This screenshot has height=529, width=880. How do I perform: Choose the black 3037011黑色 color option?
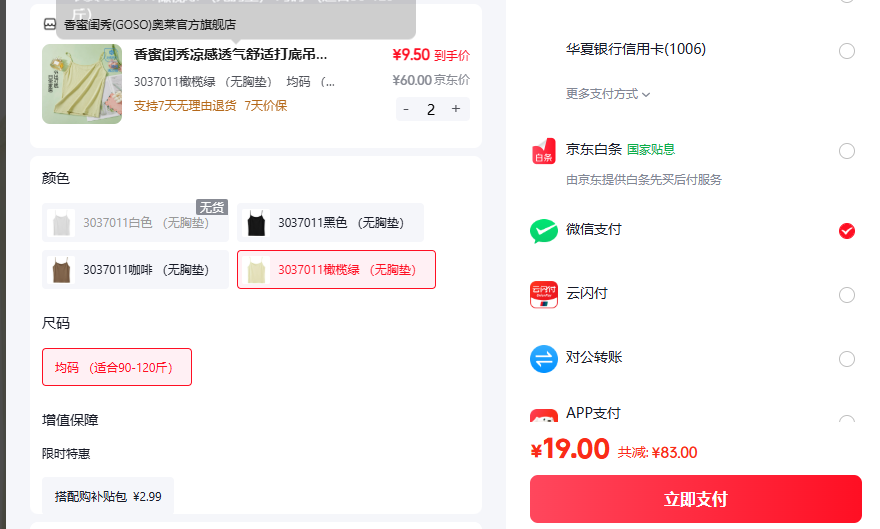tap(330, 223)
